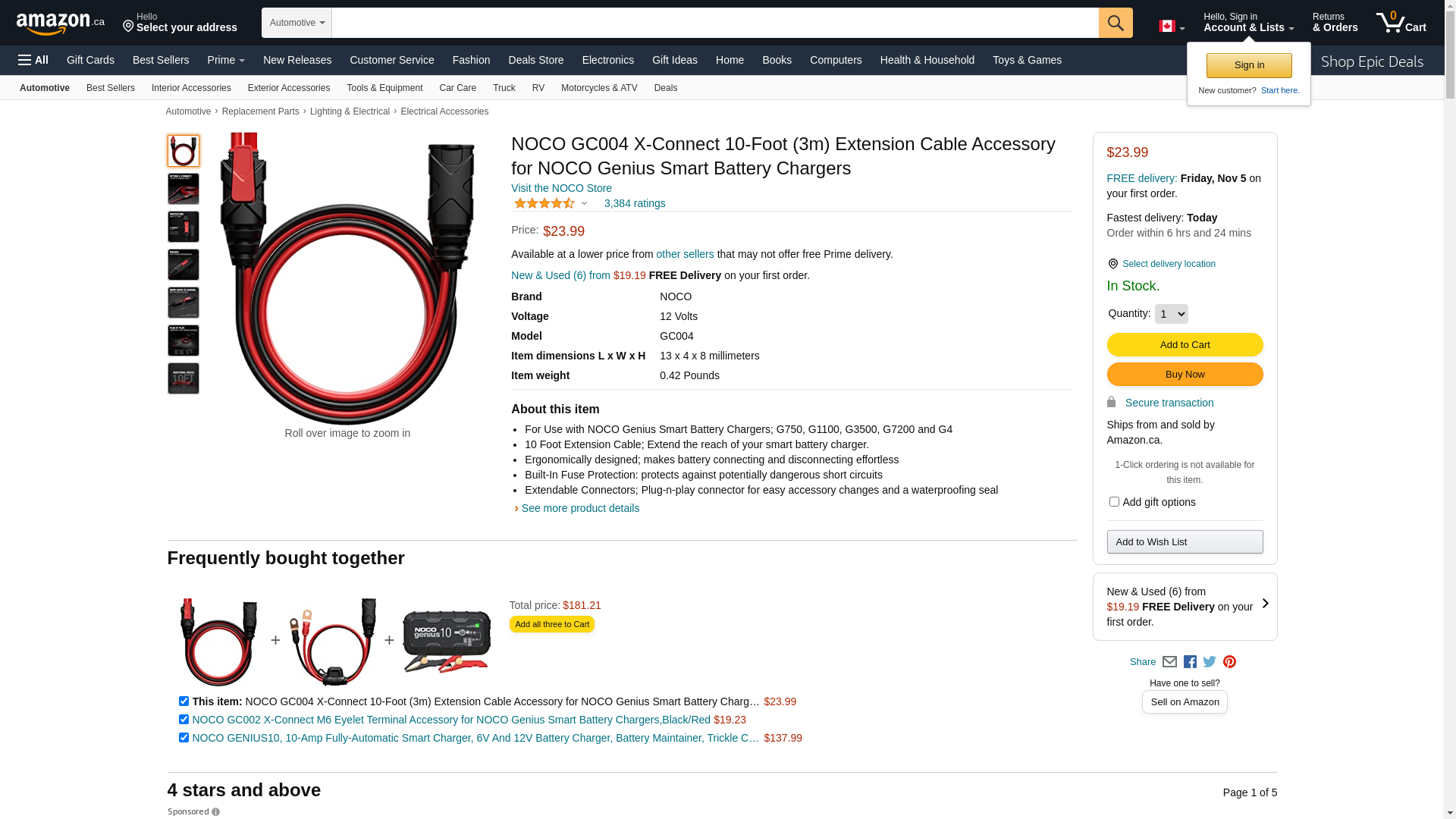Open the Canada flag language selector

[x=1172, y=27]
